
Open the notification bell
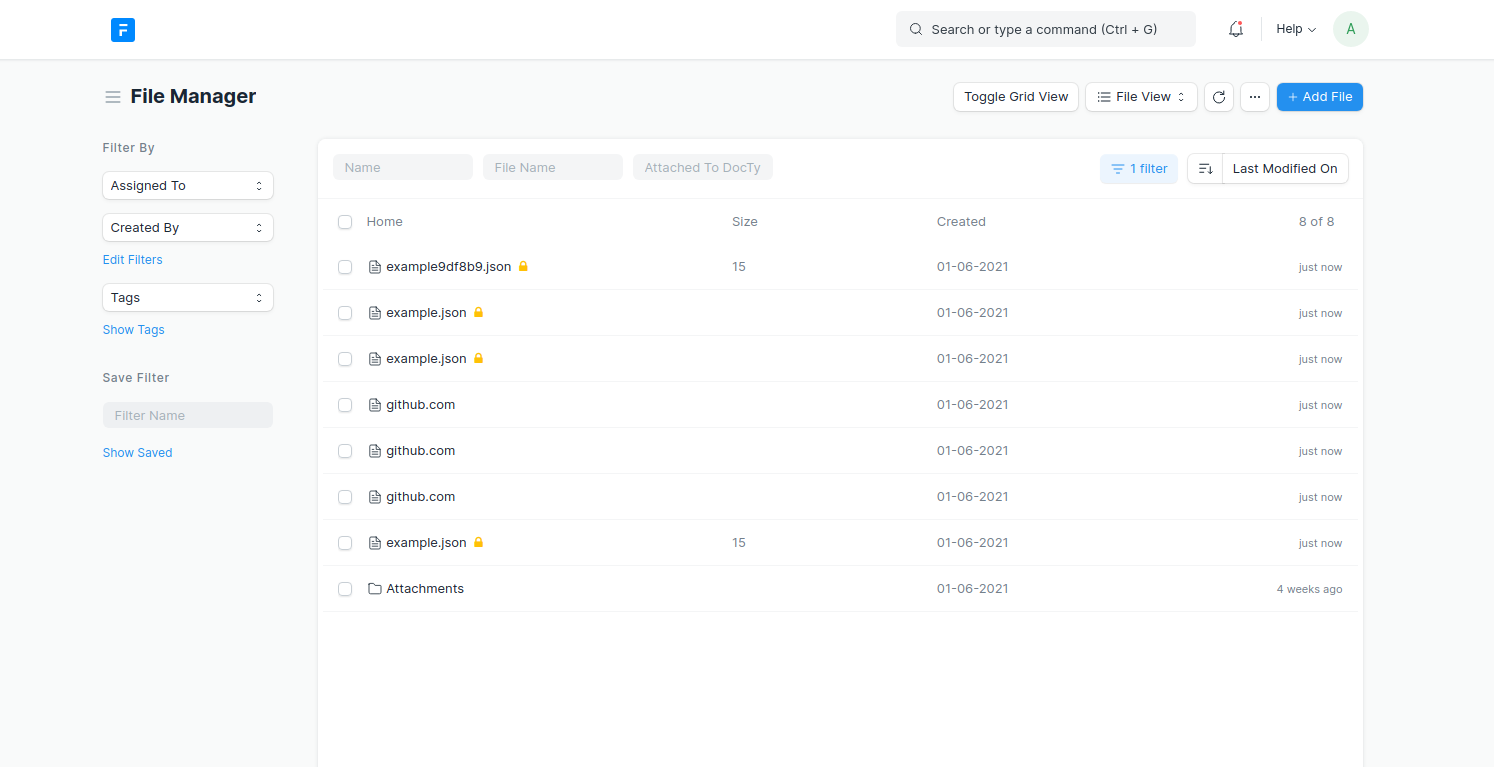1235,29
